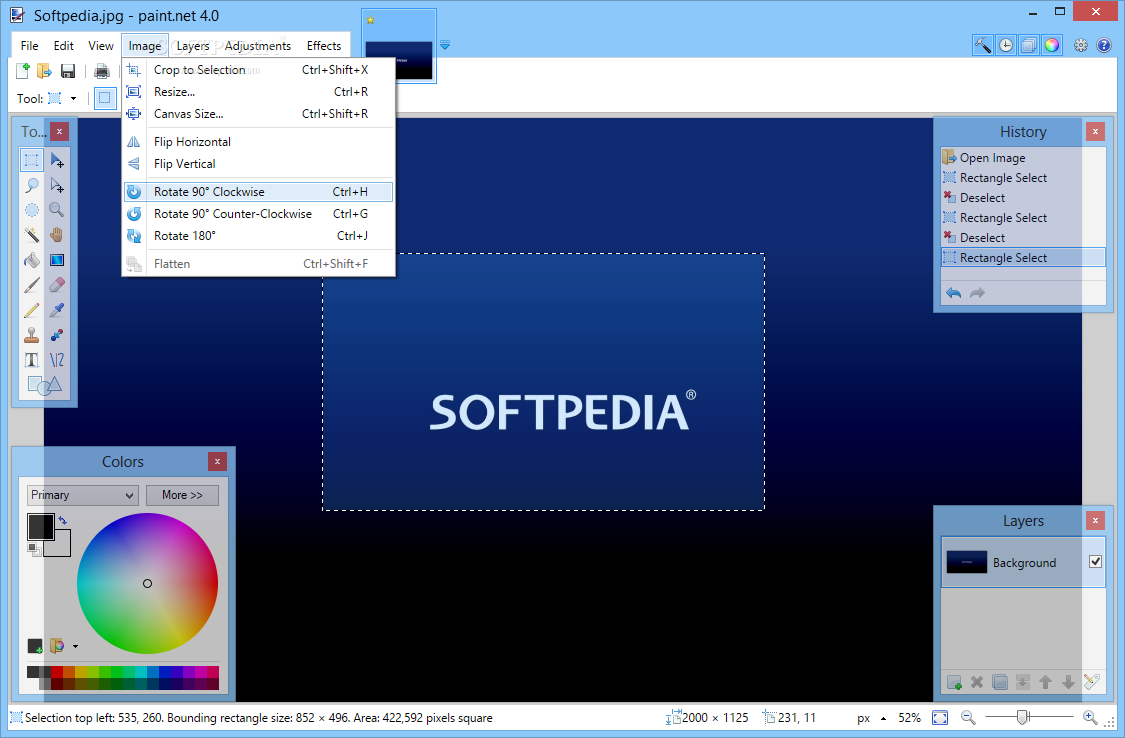Open the File menu
The image size is (1125, 738).
point(29,45)
